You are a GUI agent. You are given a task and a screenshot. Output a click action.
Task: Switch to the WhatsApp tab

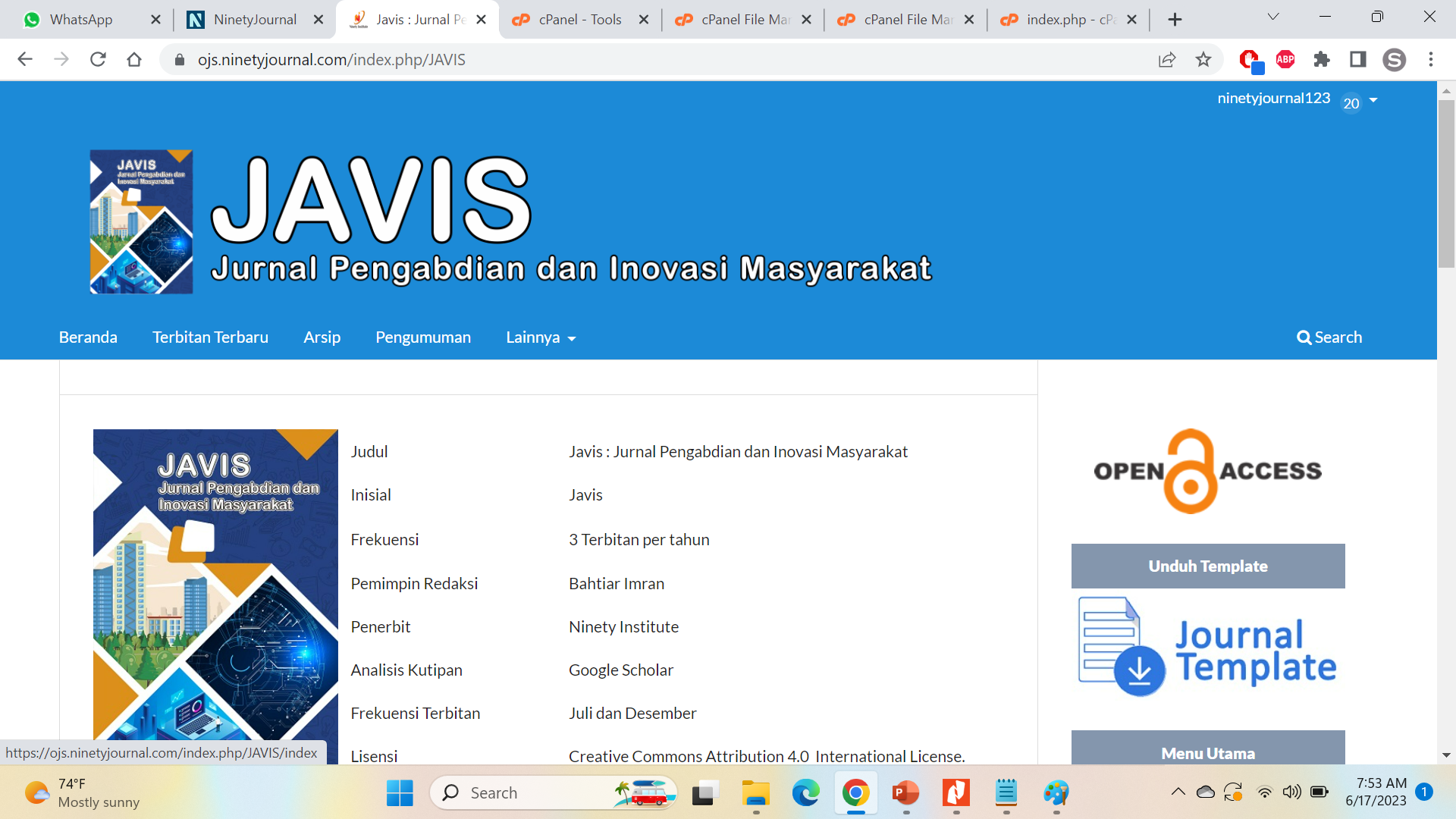point(81,20)
